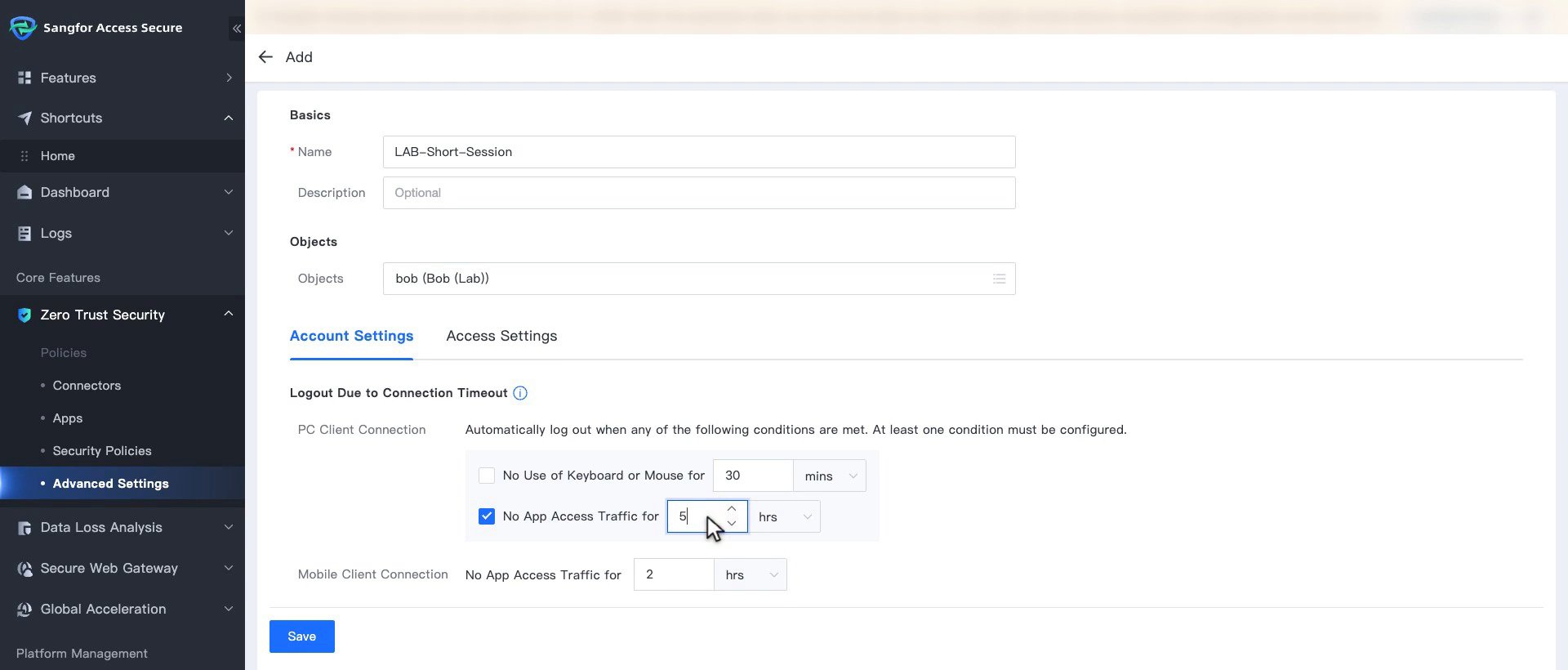Screen dimensions: 1568x670
Task: Uncheck No App Access Traffic for
Action: 487,516
